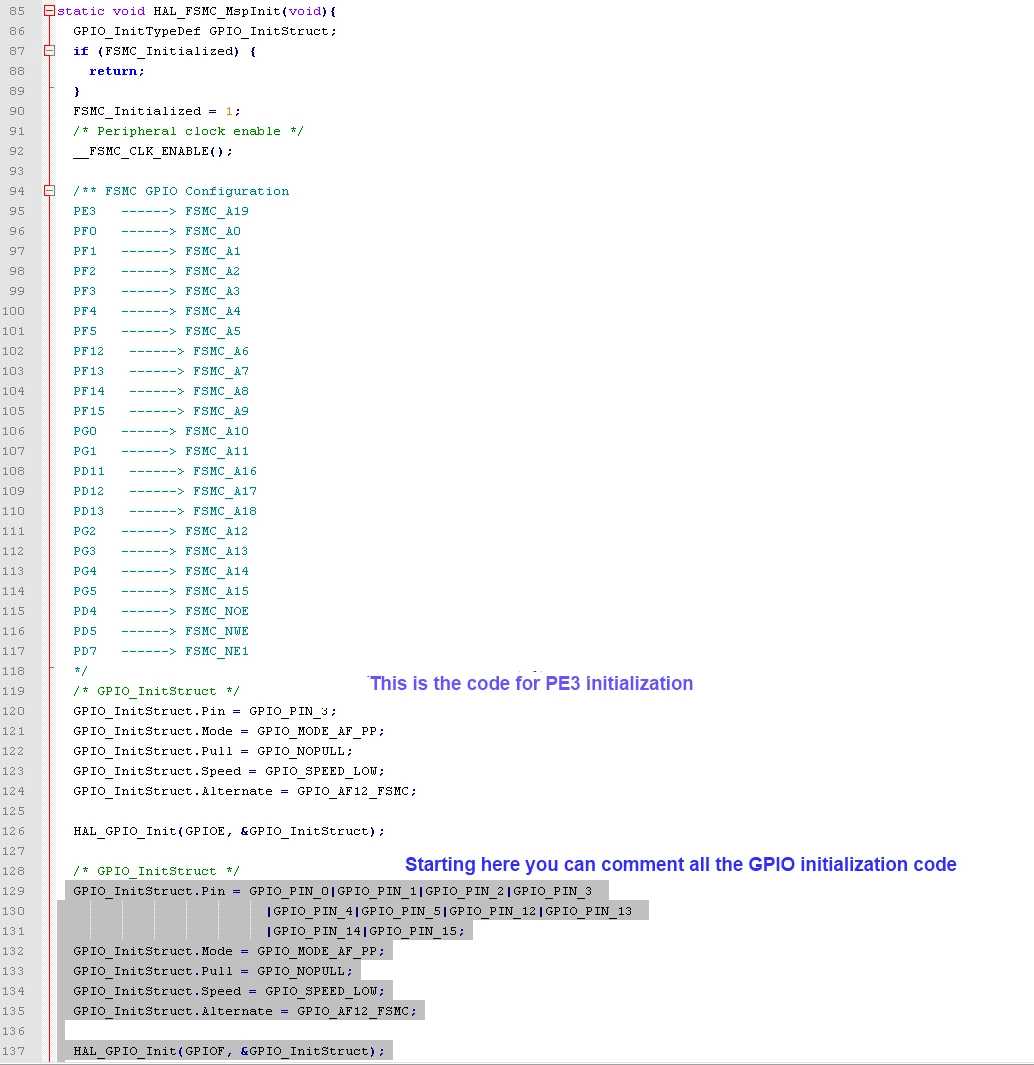Image resolution: width=1034 pixels, height=1065 pixels.
Task: Click the '/* GPIO_InitStruct */' comment on line 128
Action: tap(156, 871)
